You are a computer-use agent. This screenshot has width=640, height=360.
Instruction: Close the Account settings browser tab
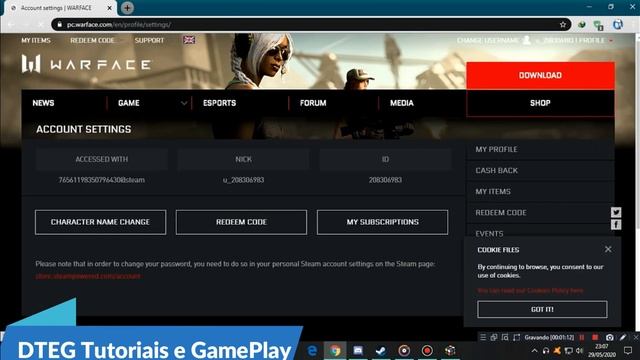tap(109, 8)
